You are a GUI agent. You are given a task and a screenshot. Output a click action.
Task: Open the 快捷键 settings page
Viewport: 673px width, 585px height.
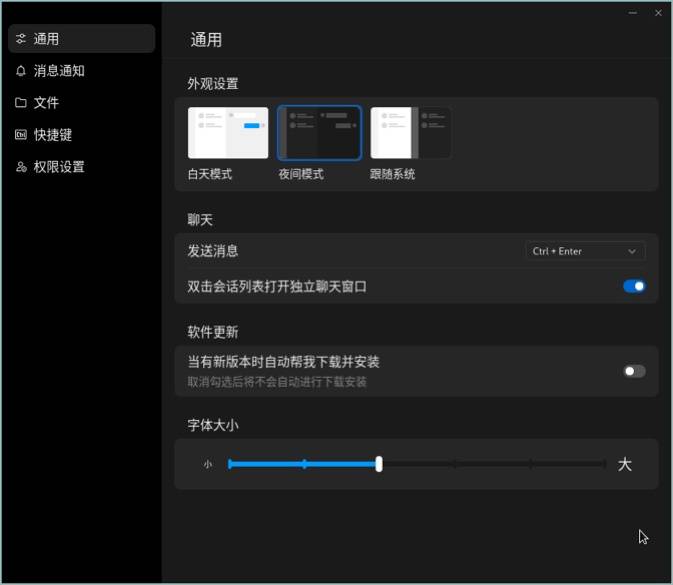[53, 135]
